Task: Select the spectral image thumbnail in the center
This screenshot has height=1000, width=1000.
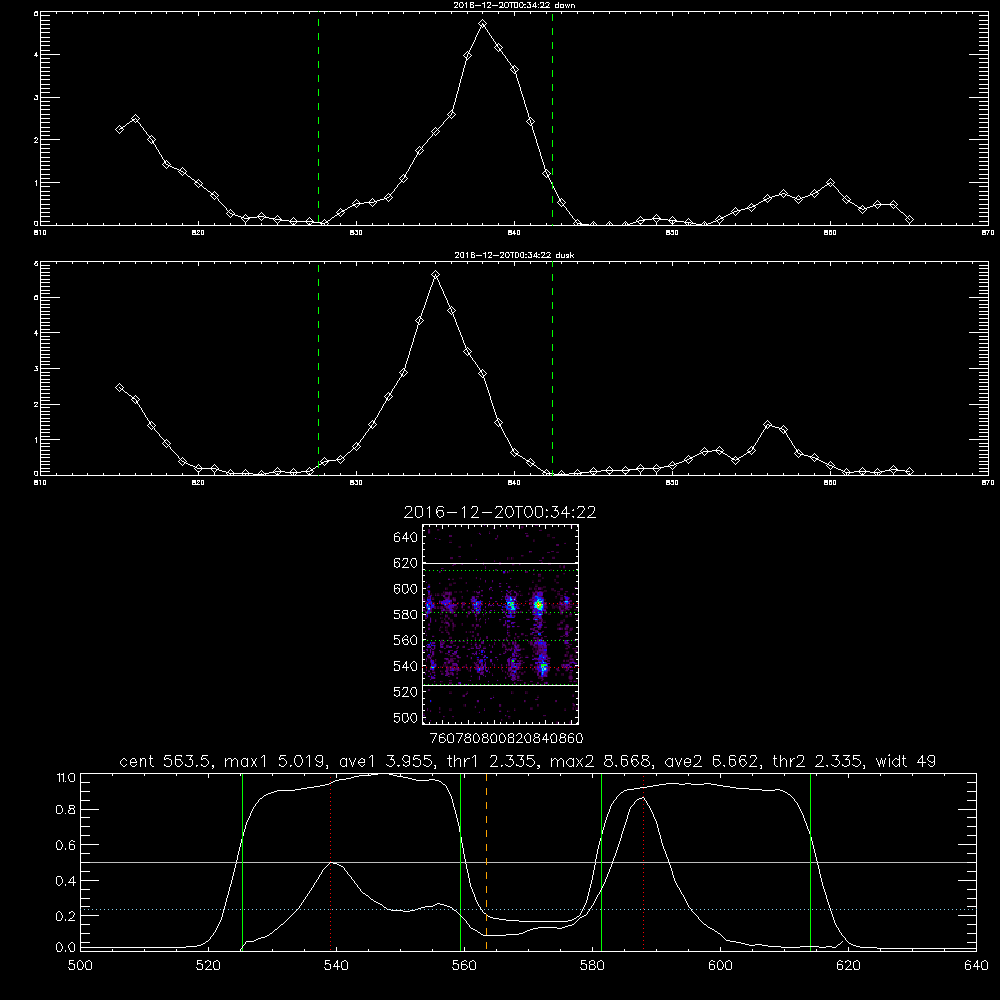Action: point(501,624)
